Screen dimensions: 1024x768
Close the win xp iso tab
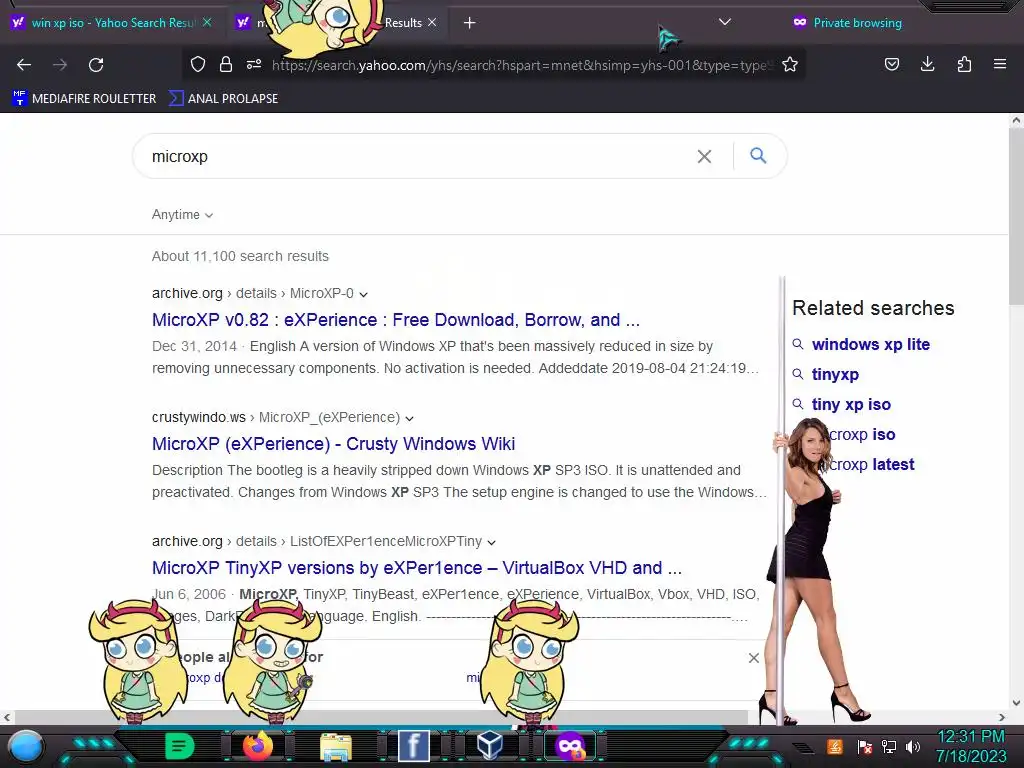pyautogui.click(x=207, y=22)
